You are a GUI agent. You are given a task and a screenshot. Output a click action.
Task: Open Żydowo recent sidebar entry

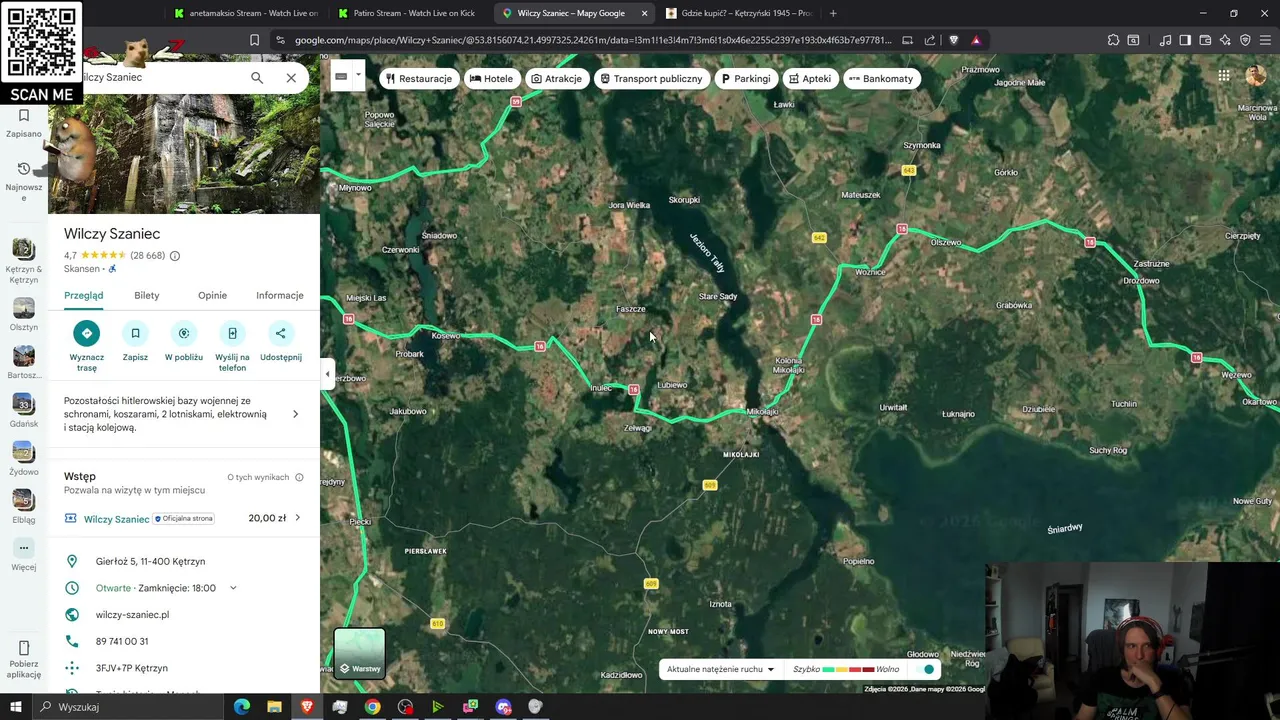tap(24, 458)
